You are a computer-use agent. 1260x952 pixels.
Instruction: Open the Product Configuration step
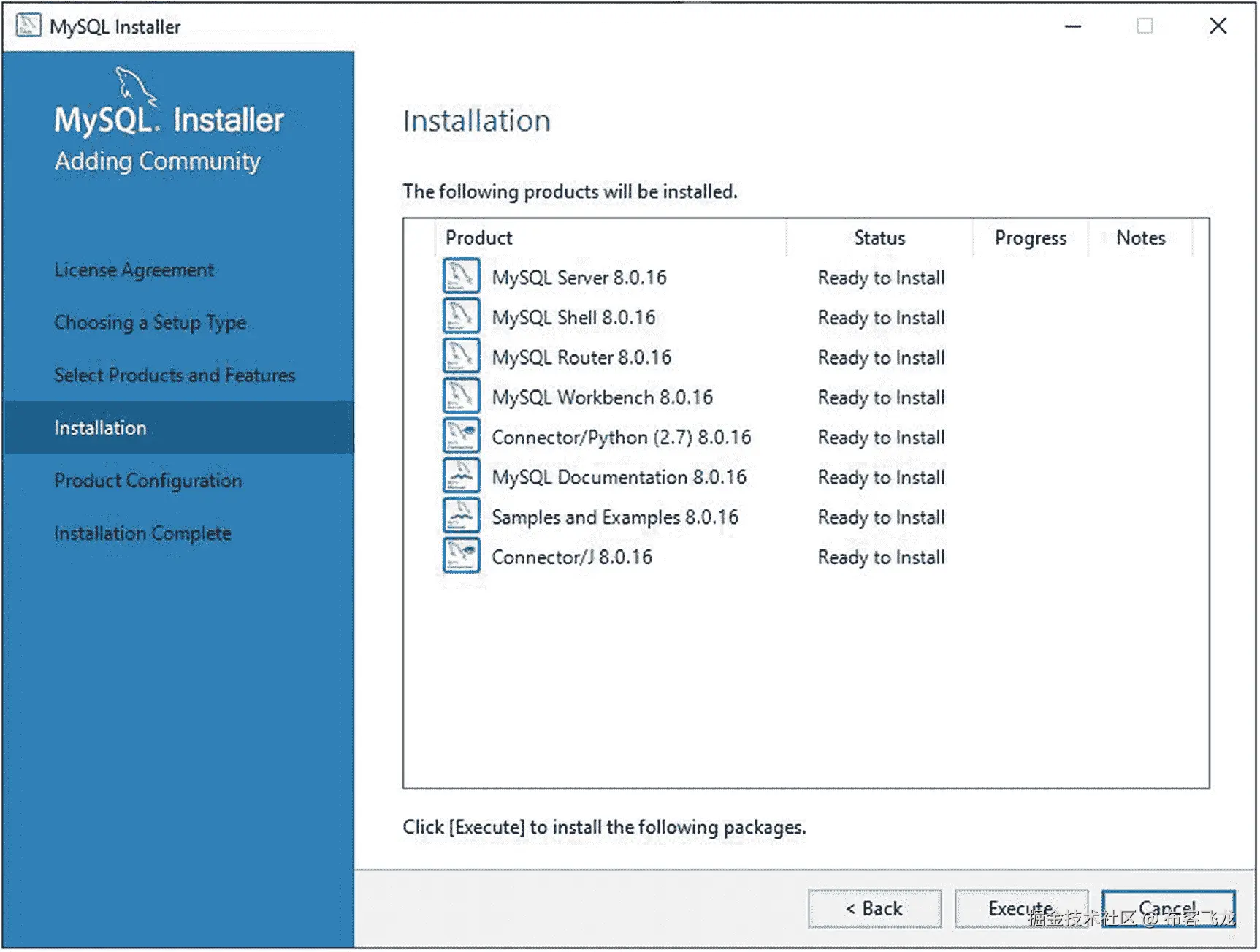pos(148,480)
